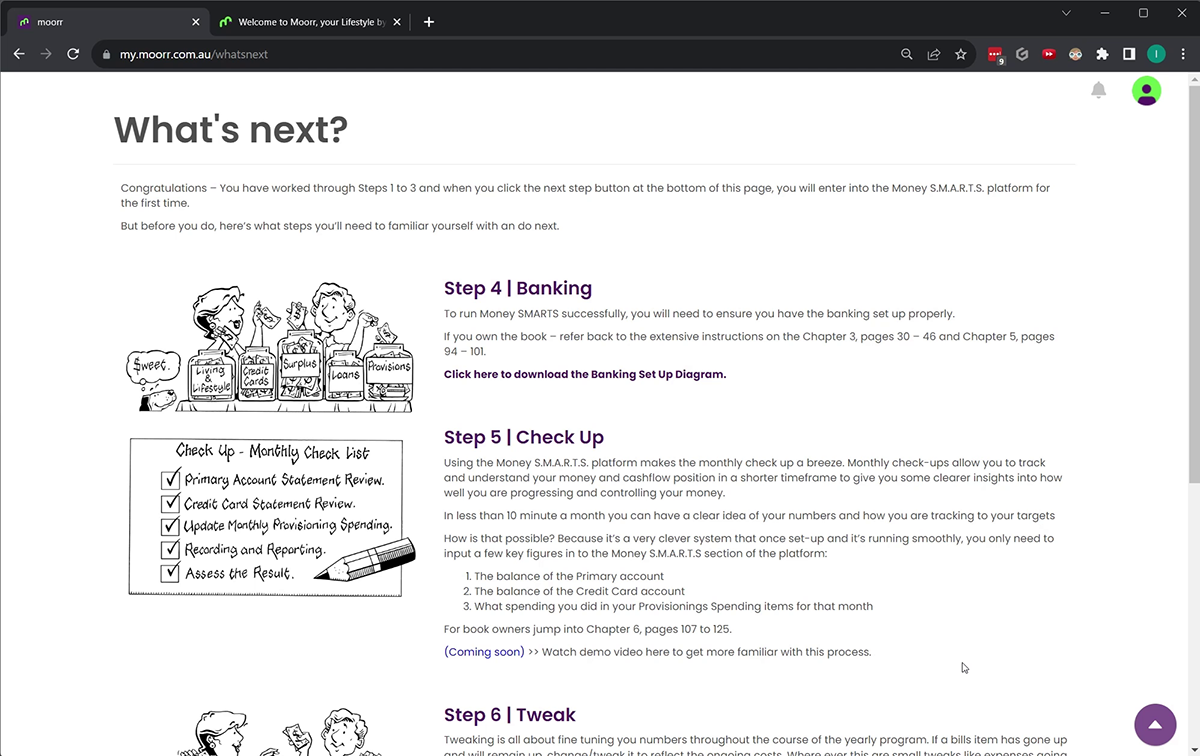Click the Monthly Check List illustration
Screen dimensions: 1200x756
click(272, 517)
